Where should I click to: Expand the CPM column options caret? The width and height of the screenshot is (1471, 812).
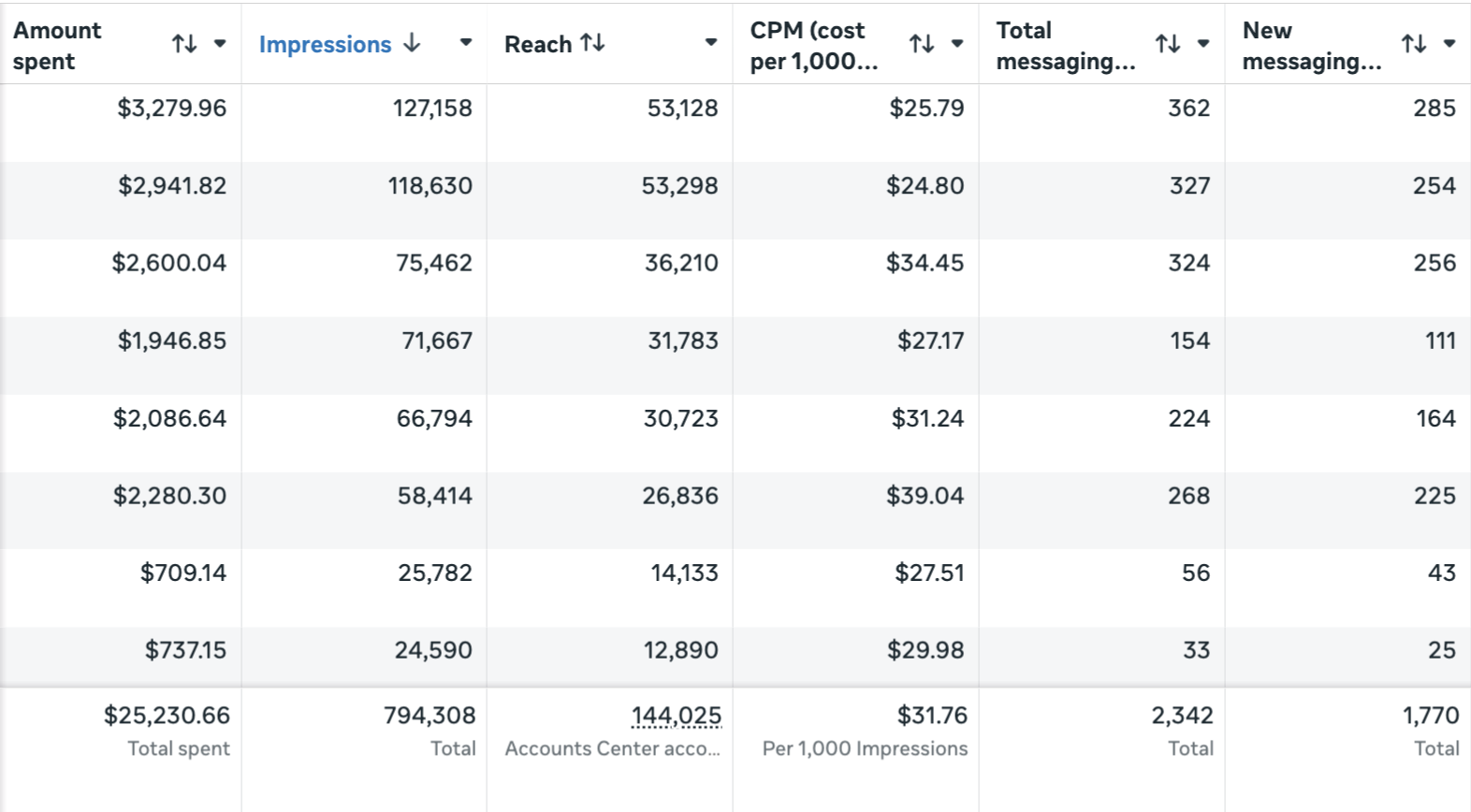pyautogui.click(x=957, y=43)
